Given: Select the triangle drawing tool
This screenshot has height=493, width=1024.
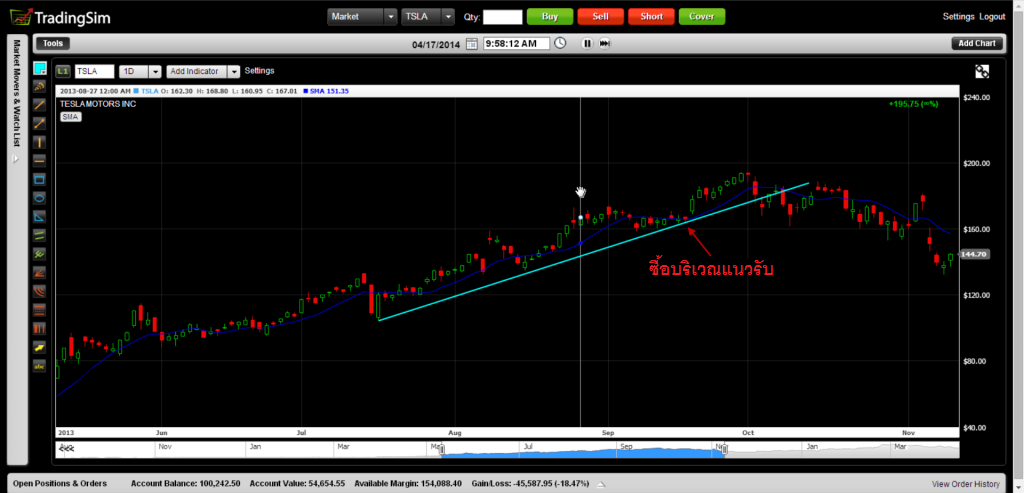Looking at the screenshot, I should pos(40,216).
